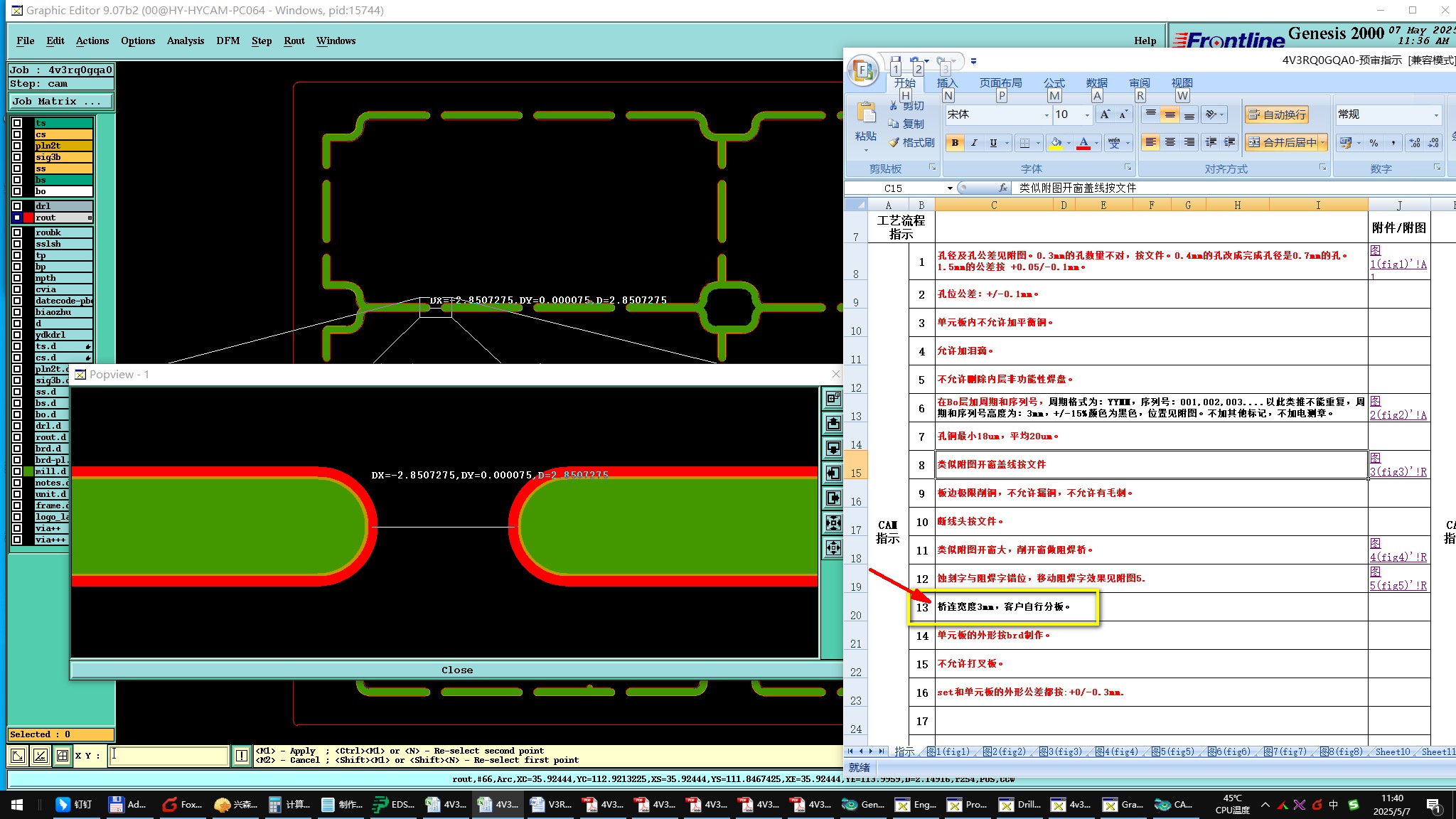1456x819 pixels.
Task: Toggle checkbox for bo layer
Action: pyautogui.click(x=18, y=191)
